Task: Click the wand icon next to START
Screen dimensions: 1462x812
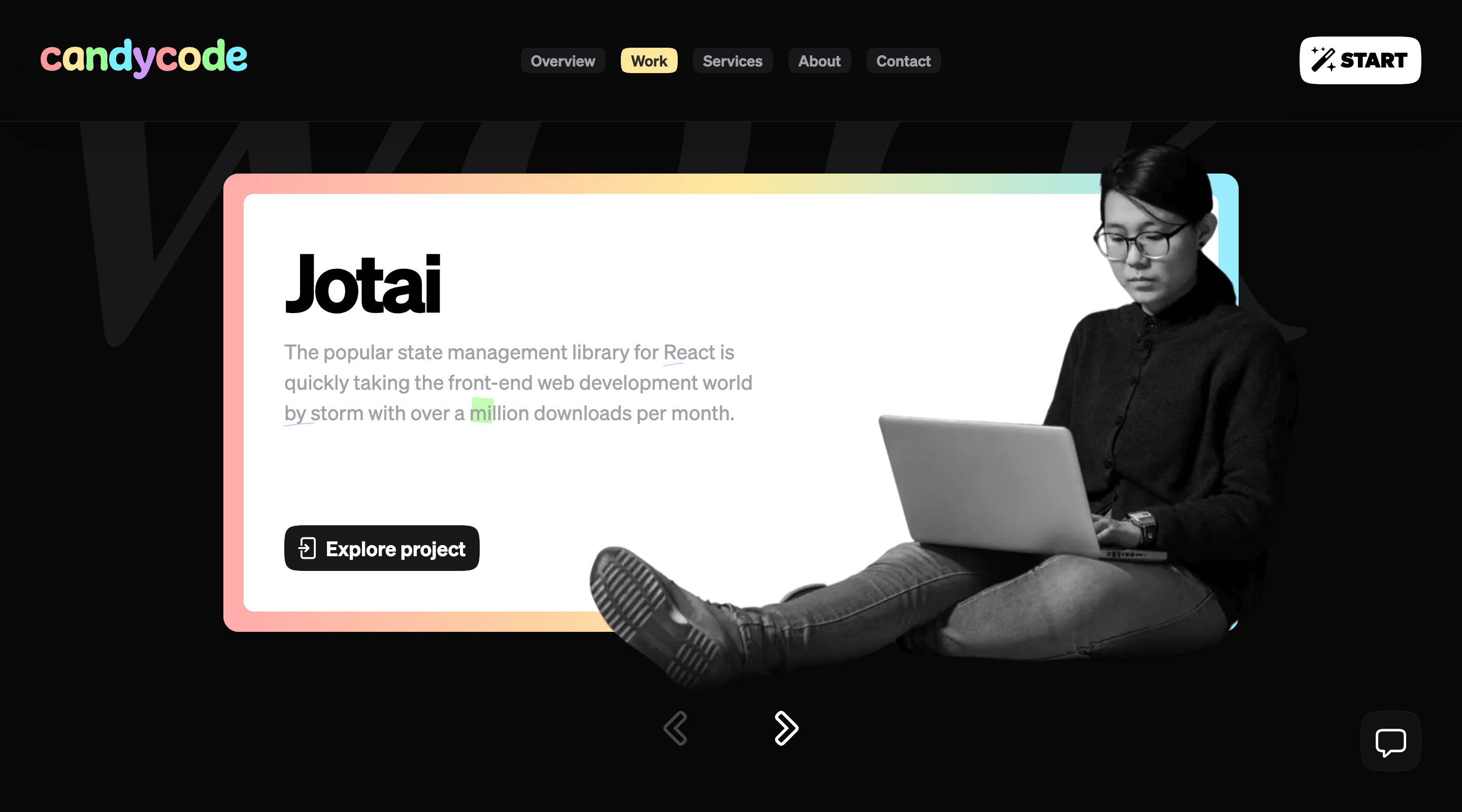Action: tap(1324, 60)
